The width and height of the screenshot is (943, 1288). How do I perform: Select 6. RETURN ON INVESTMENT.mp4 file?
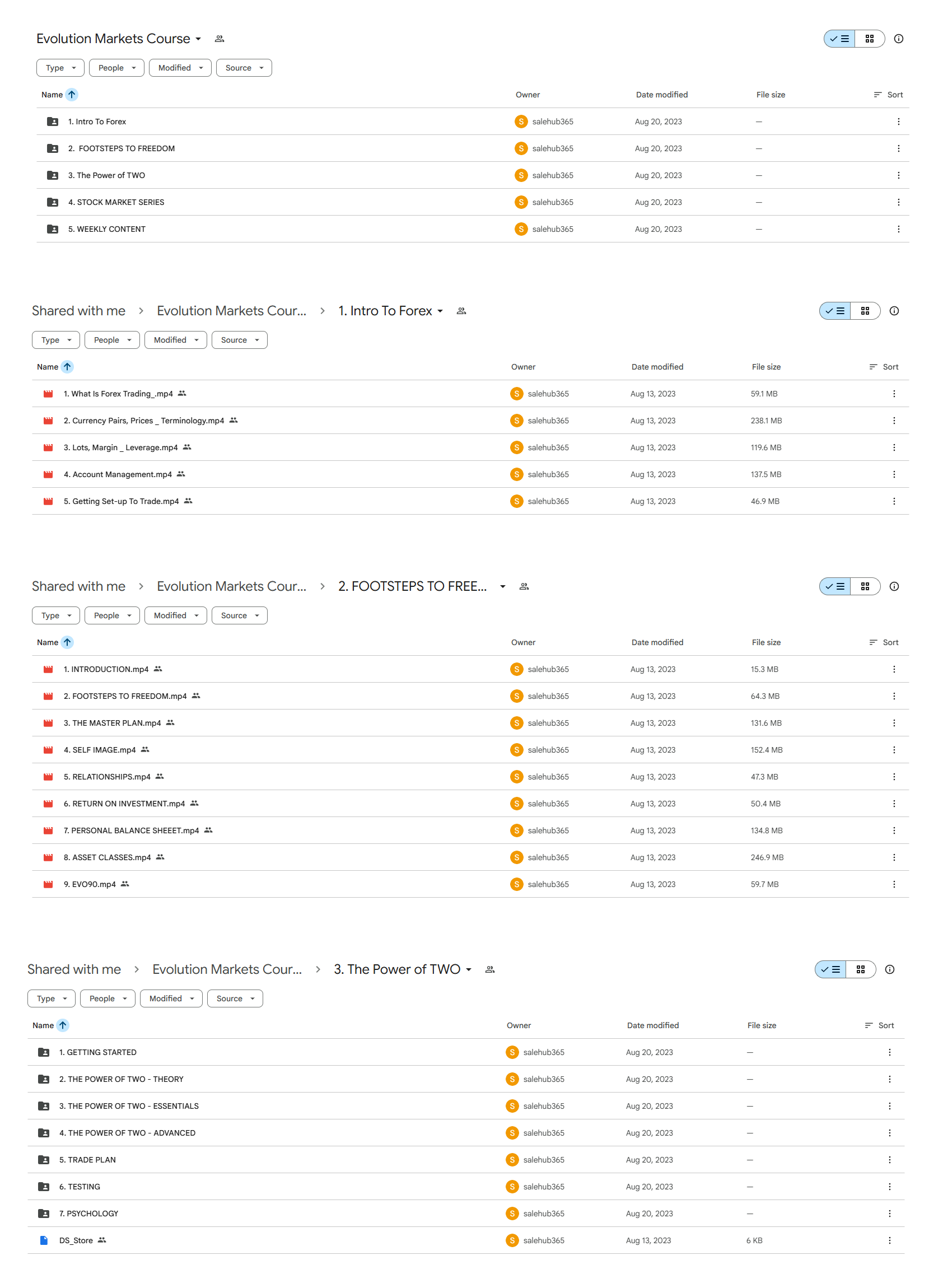click(470, 804)
